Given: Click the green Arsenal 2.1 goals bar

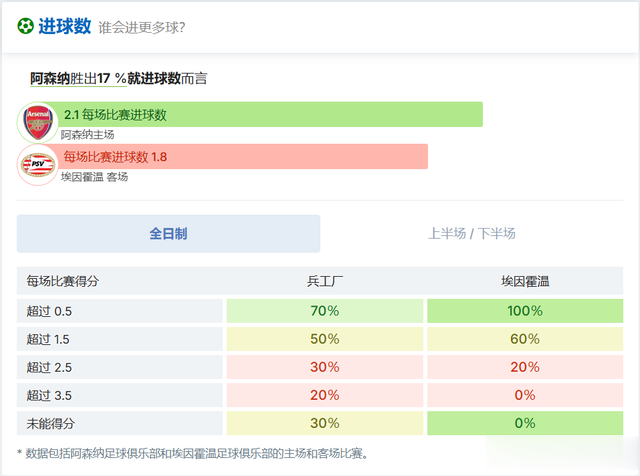Looking at the screenshot, I should (x=270, y=114).
